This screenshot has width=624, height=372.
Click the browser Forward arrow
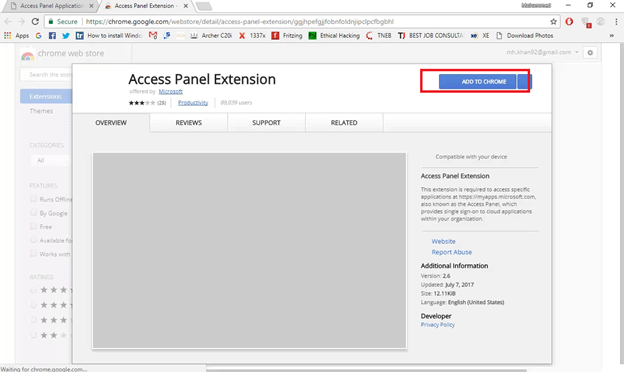pyautogui.click(x=21, y=21)
